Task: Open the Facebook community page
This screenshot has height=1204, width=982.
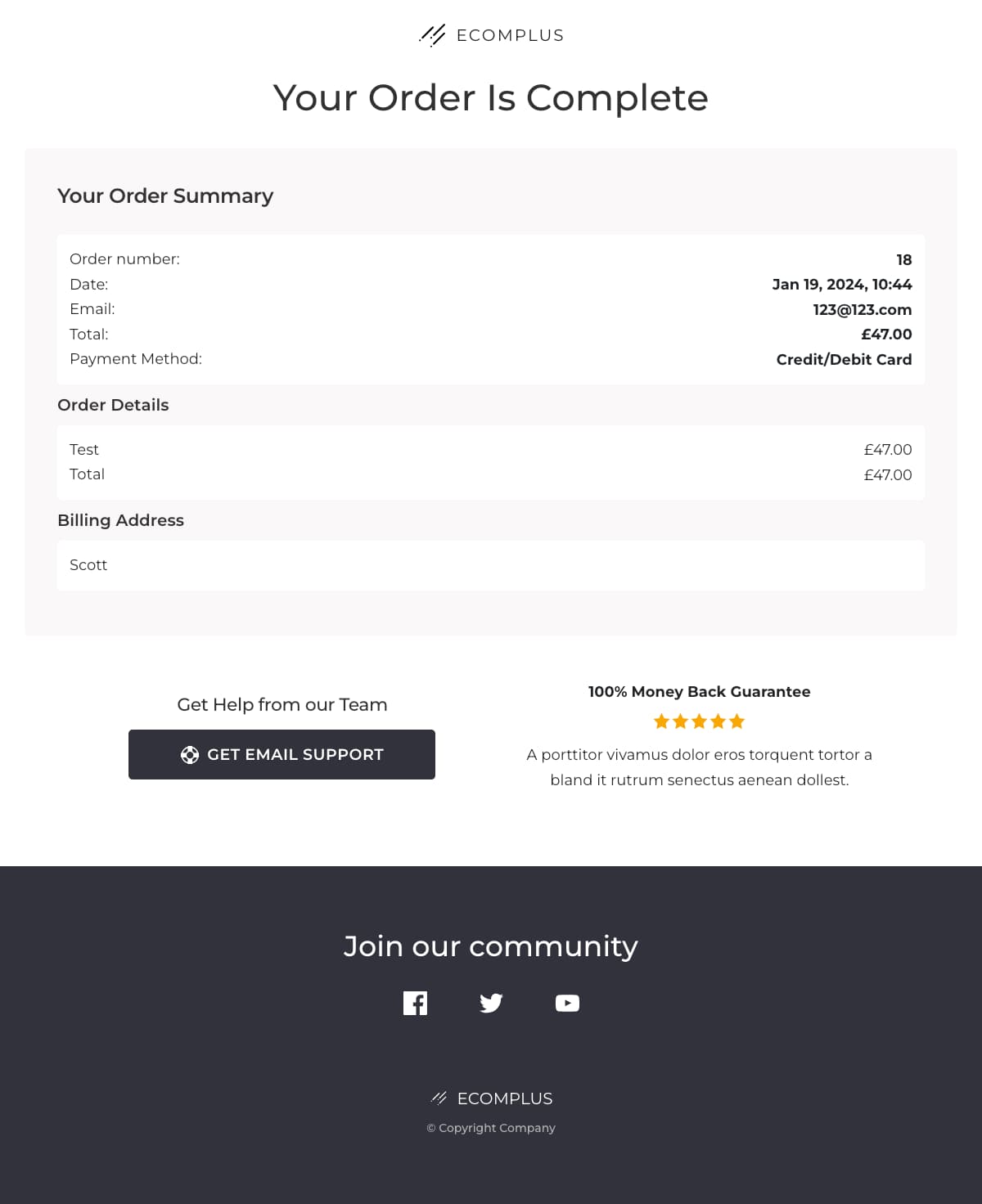Action: point(415,1003)
